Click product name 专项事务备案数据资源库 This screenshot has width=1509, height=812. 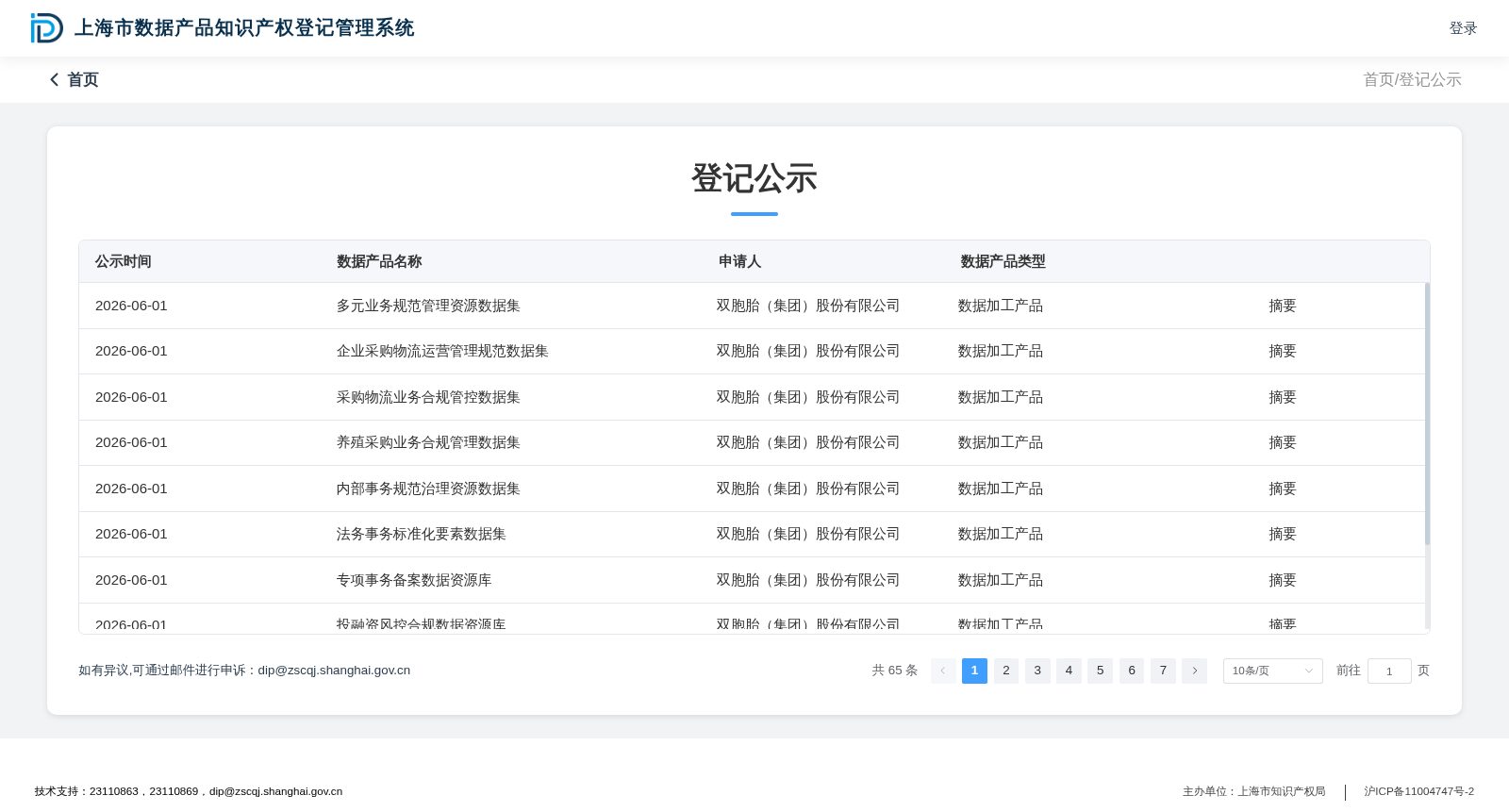pyautogui.click(x=414, y=580)
